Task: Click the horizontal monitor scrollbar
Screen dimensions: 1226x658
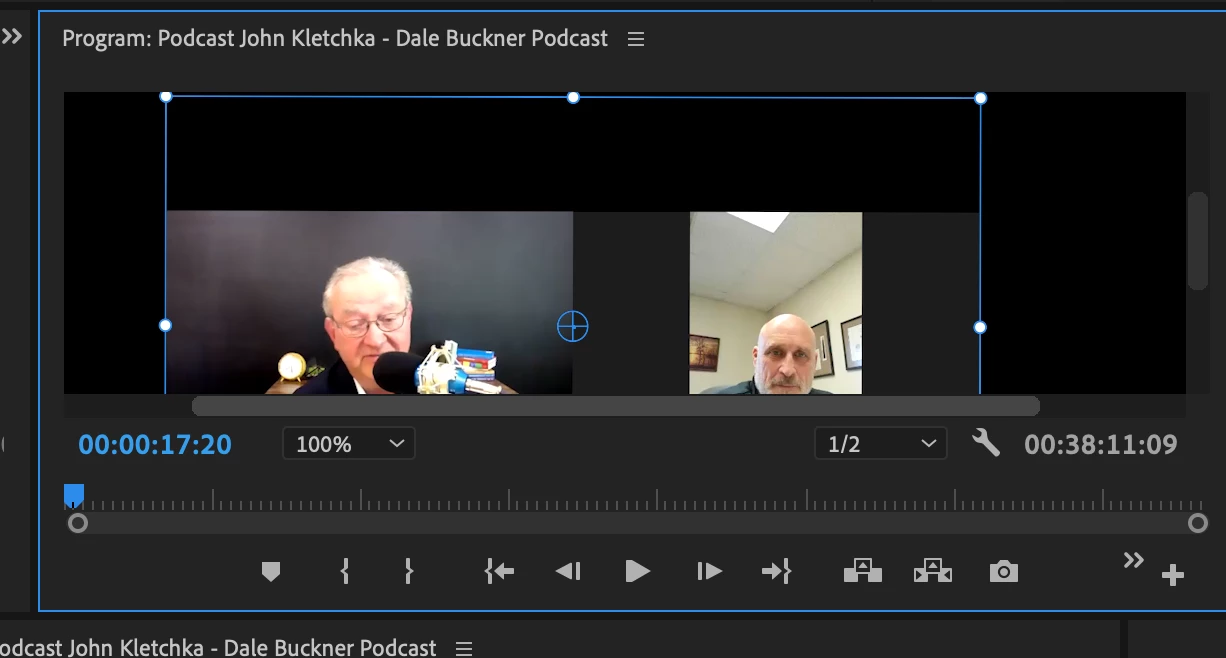Action: click(615, 406)
